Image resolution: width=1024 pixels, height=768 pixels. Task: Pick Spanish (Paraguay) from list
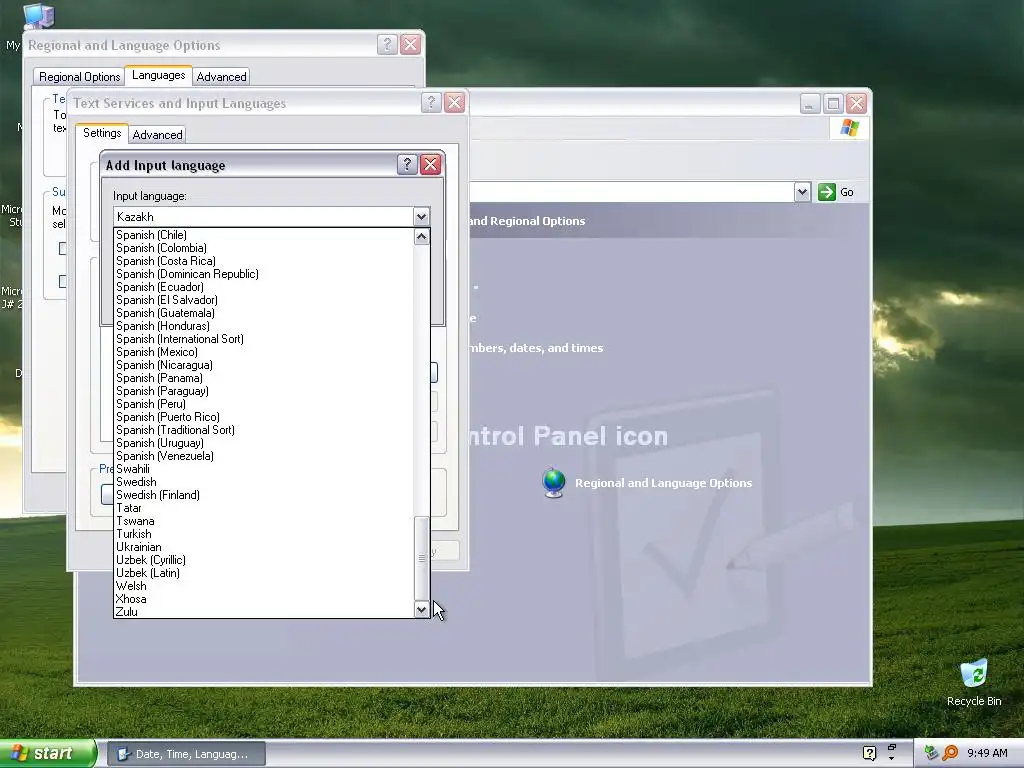coord(162,391)
